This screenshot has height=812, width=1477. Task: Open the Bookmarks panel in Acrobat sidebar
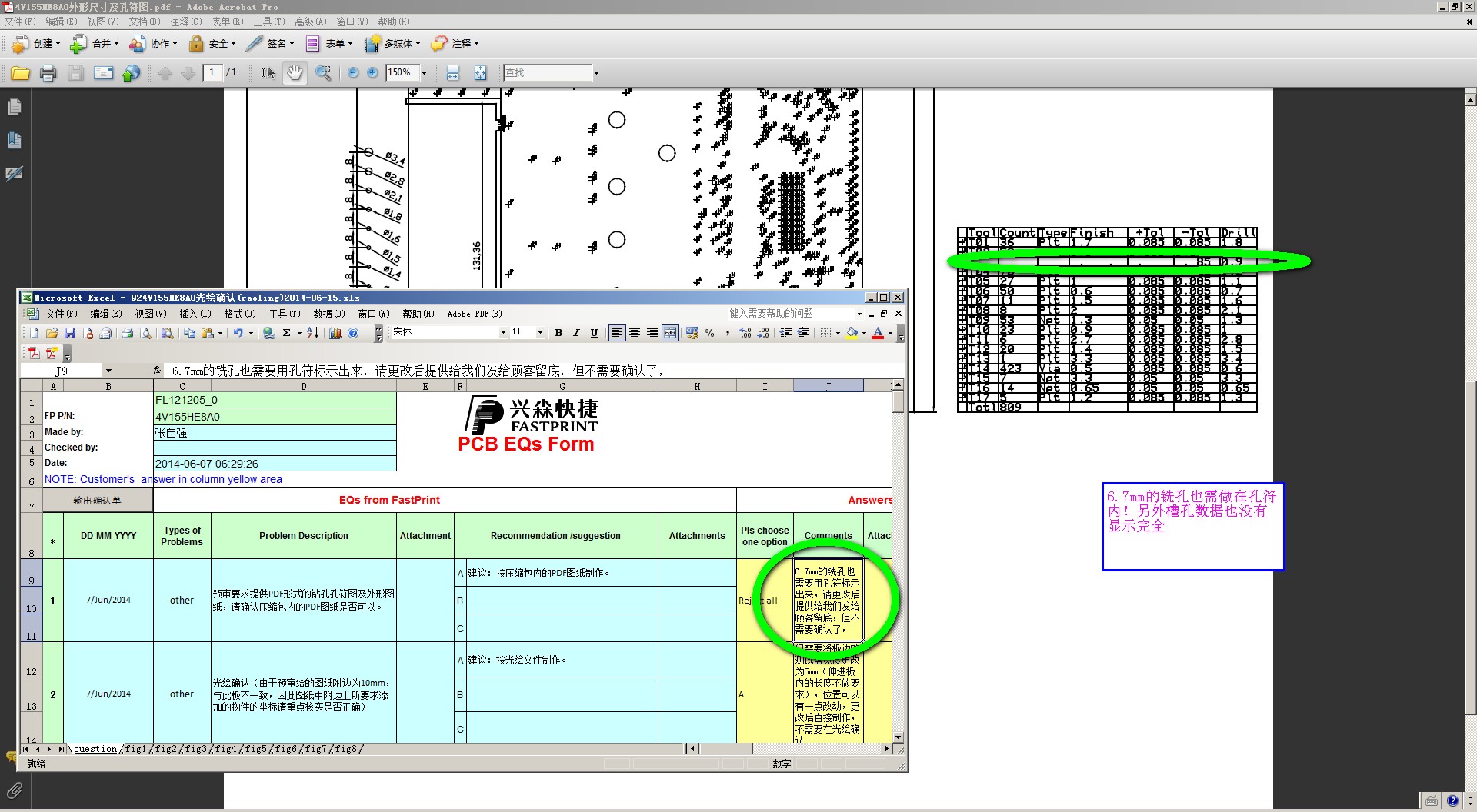pos(14,141)
